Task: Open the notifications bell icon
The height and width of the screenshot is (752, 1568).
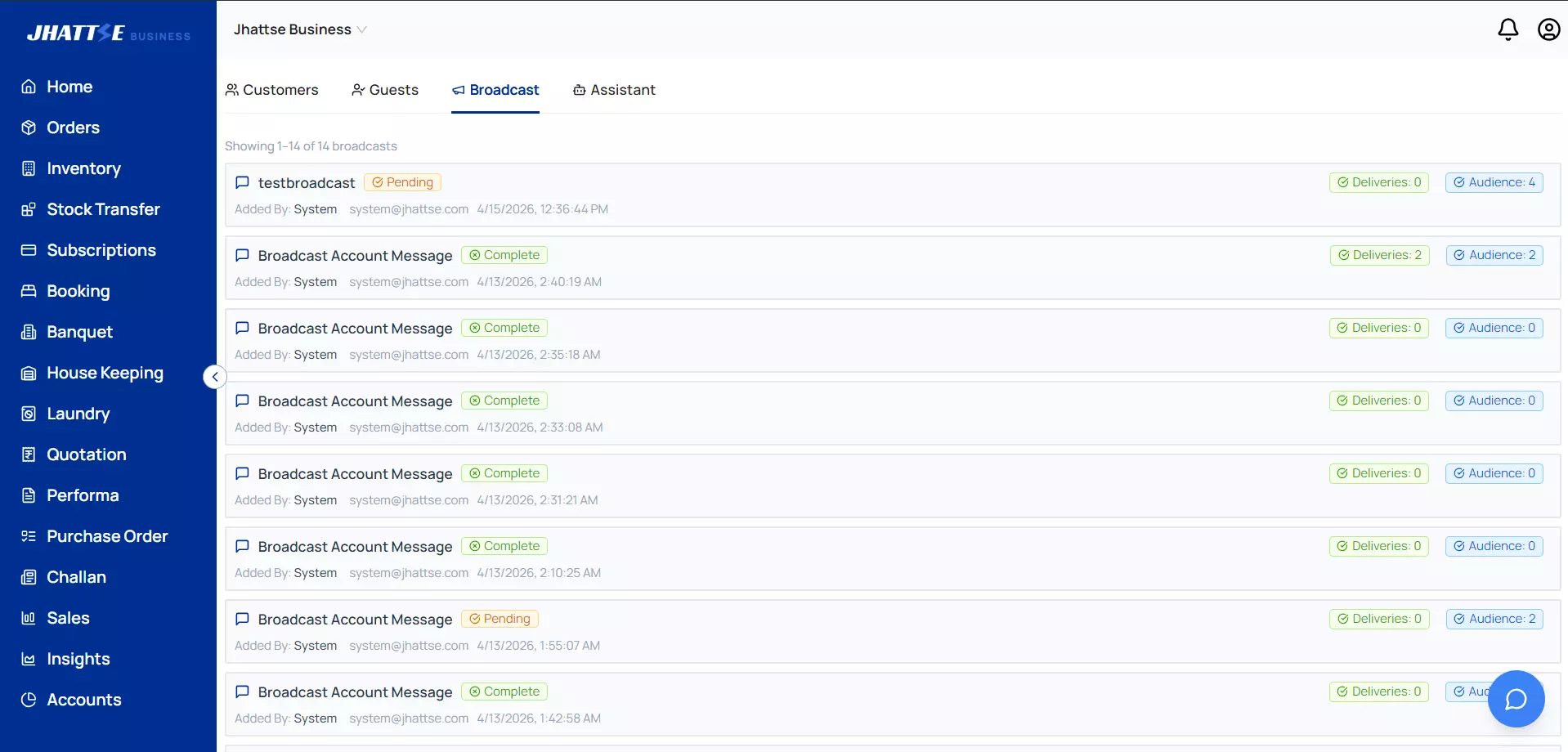Action: tap(1508, 29)
